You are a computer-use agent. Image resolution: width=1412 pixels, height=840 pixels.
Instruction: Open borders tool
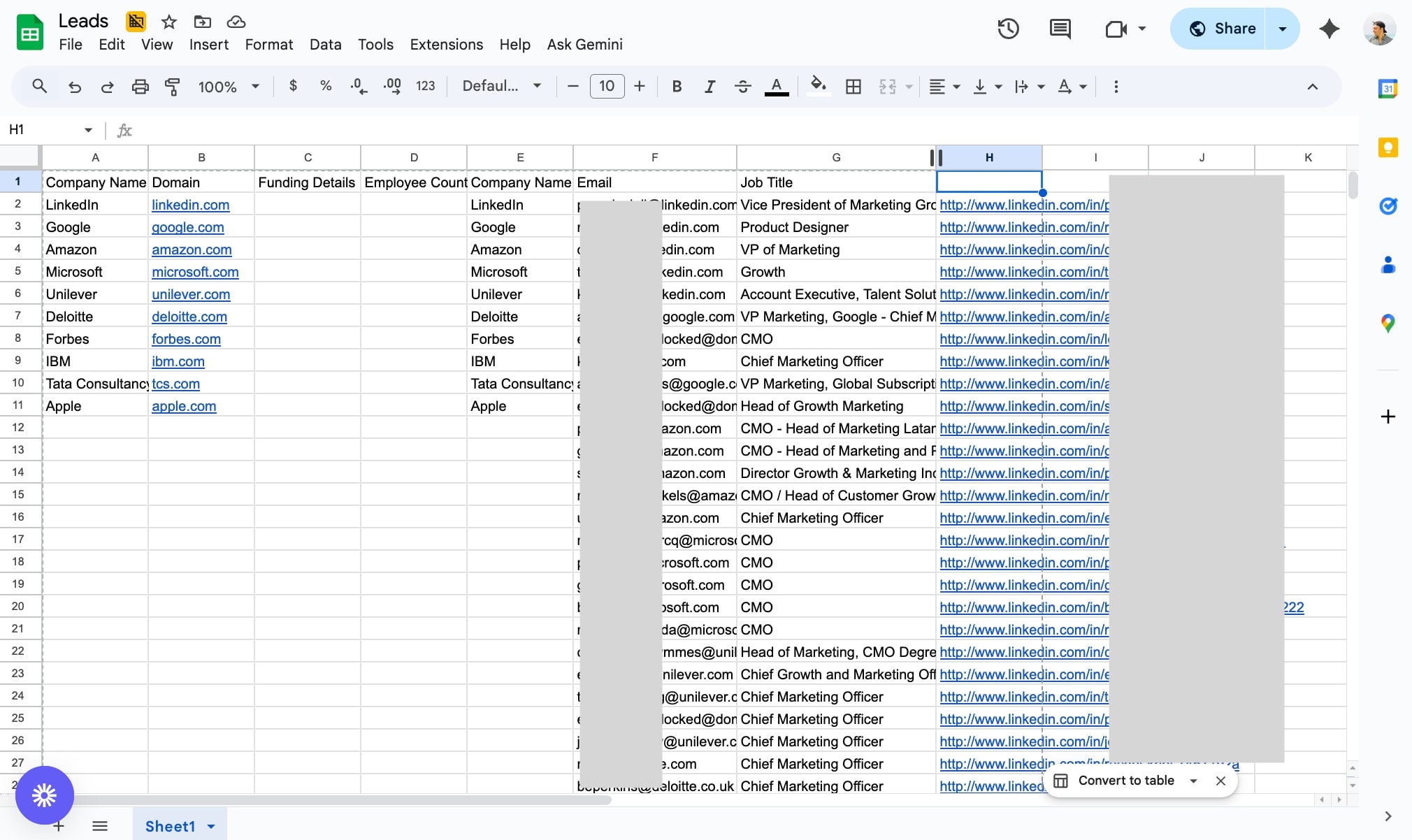[x=853, y=87]
